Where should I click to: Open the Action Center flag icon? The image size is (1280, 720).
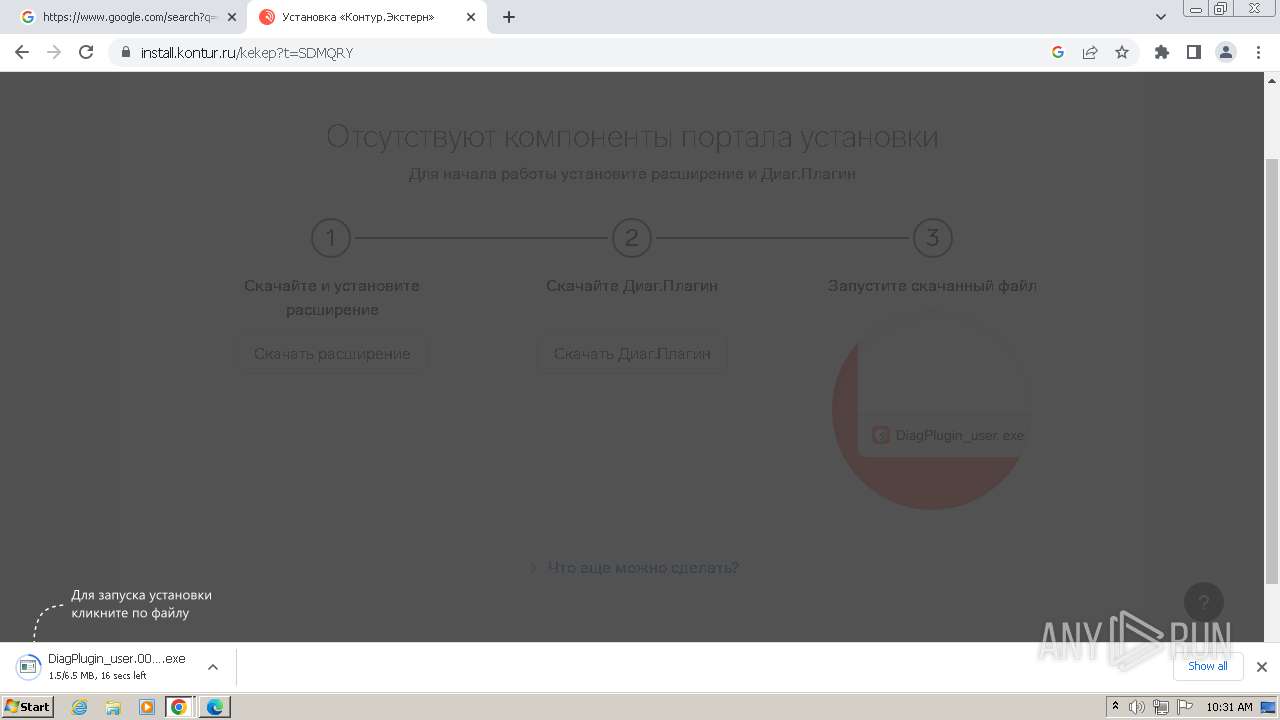pos(1183,707)
